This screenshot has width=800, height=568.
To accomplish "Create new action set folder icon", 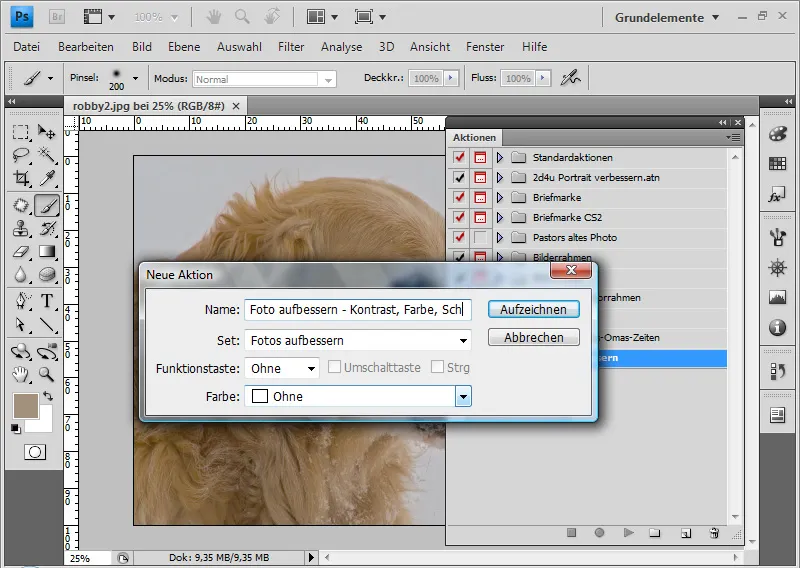I will pyautogui.click(x=655, y=533).
